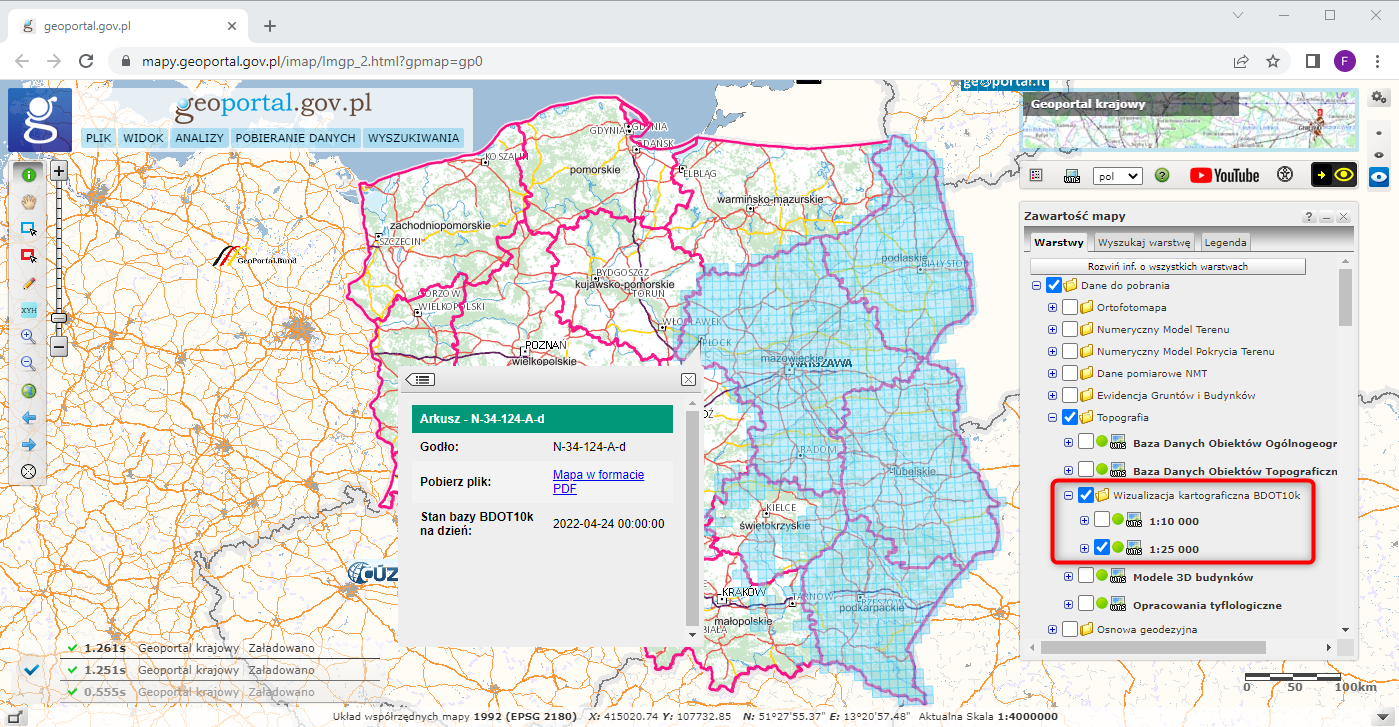Open the YouTube channel icon

1224,175
